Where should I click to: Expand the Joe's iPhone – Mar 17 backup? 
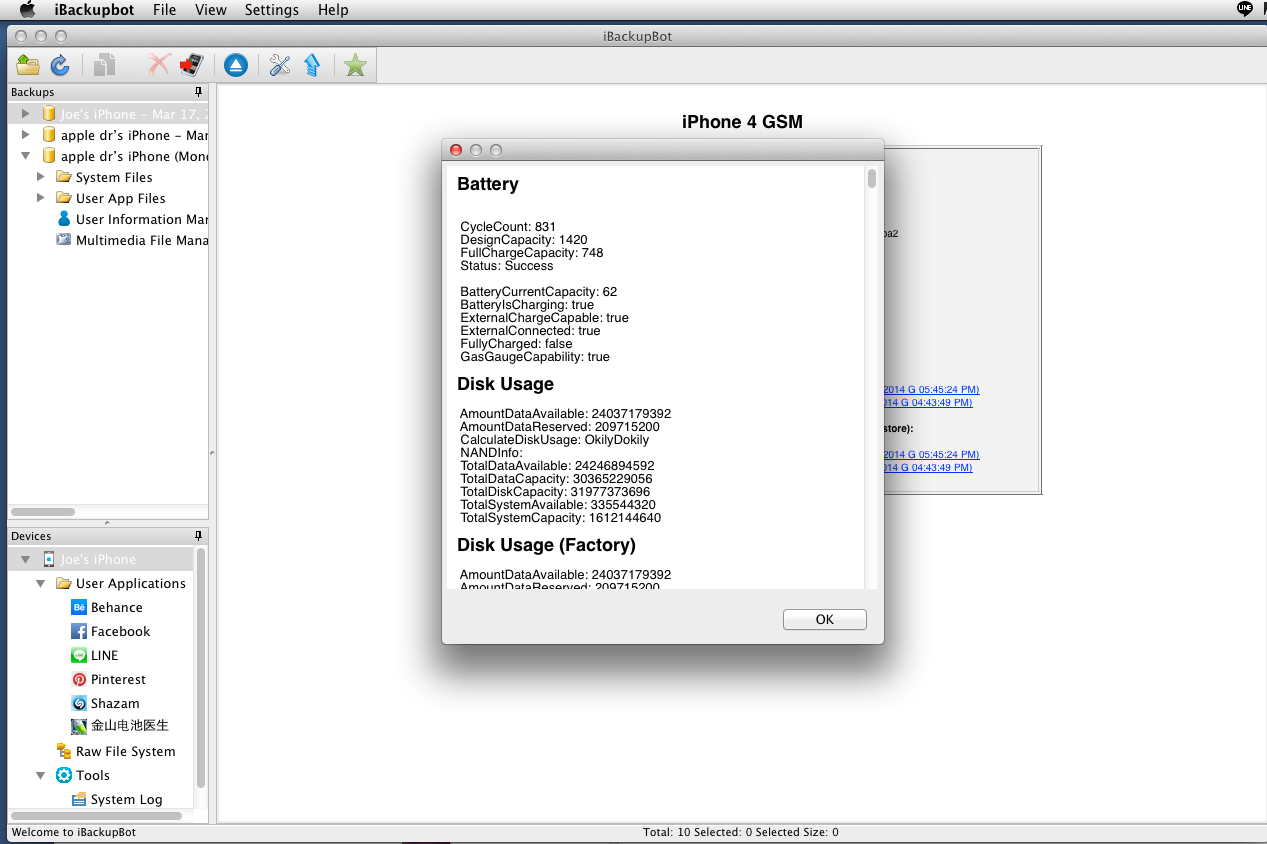(26, 114)
